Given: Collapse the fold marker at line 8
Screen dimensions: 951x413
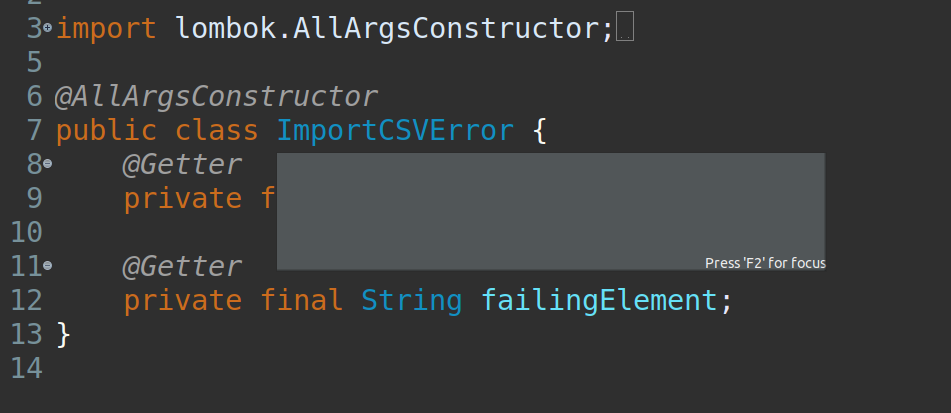Looking at the screenshot, I should [47, 164].
